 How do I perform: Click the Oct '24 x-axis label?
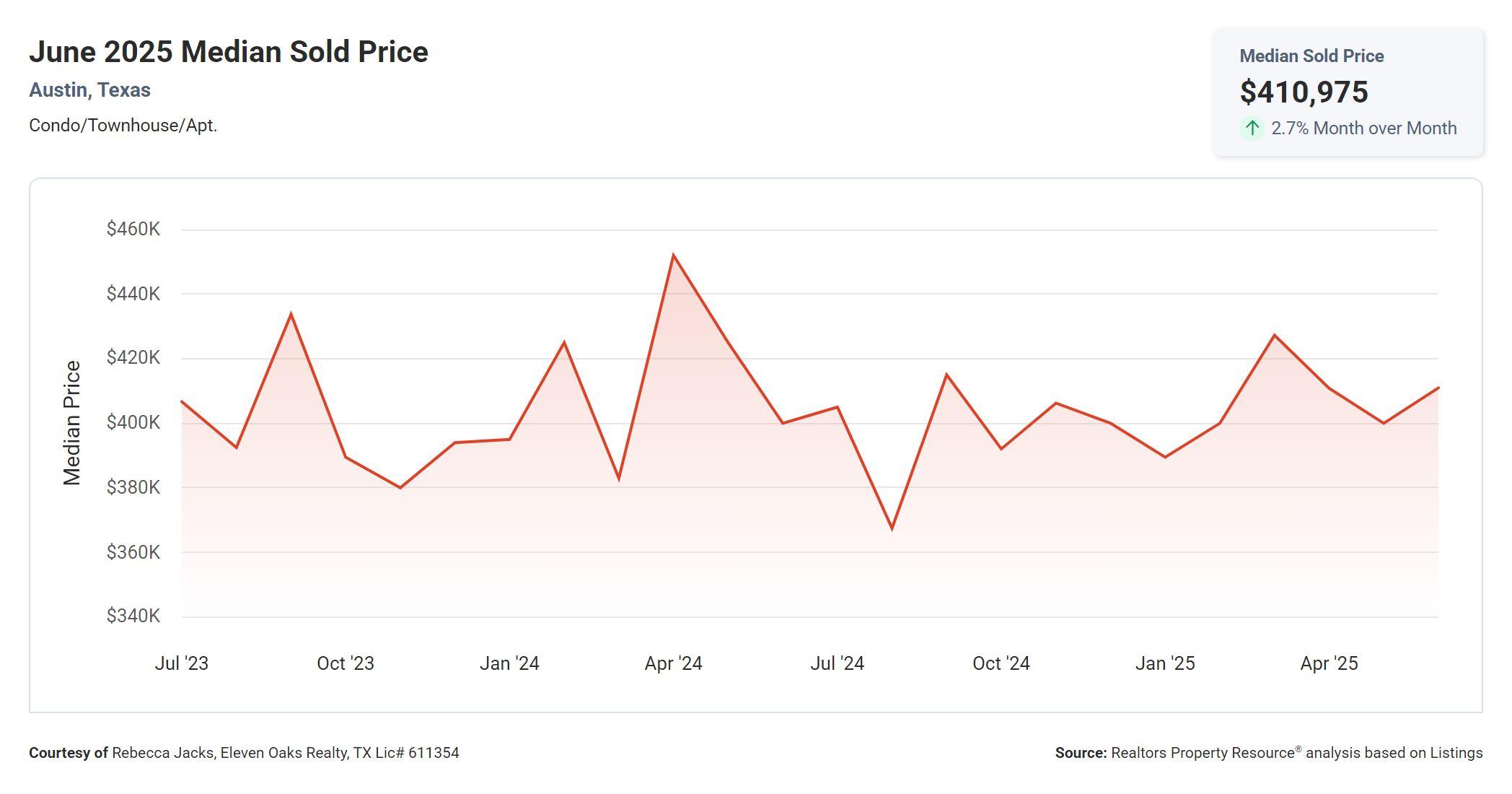point(1001,663)
